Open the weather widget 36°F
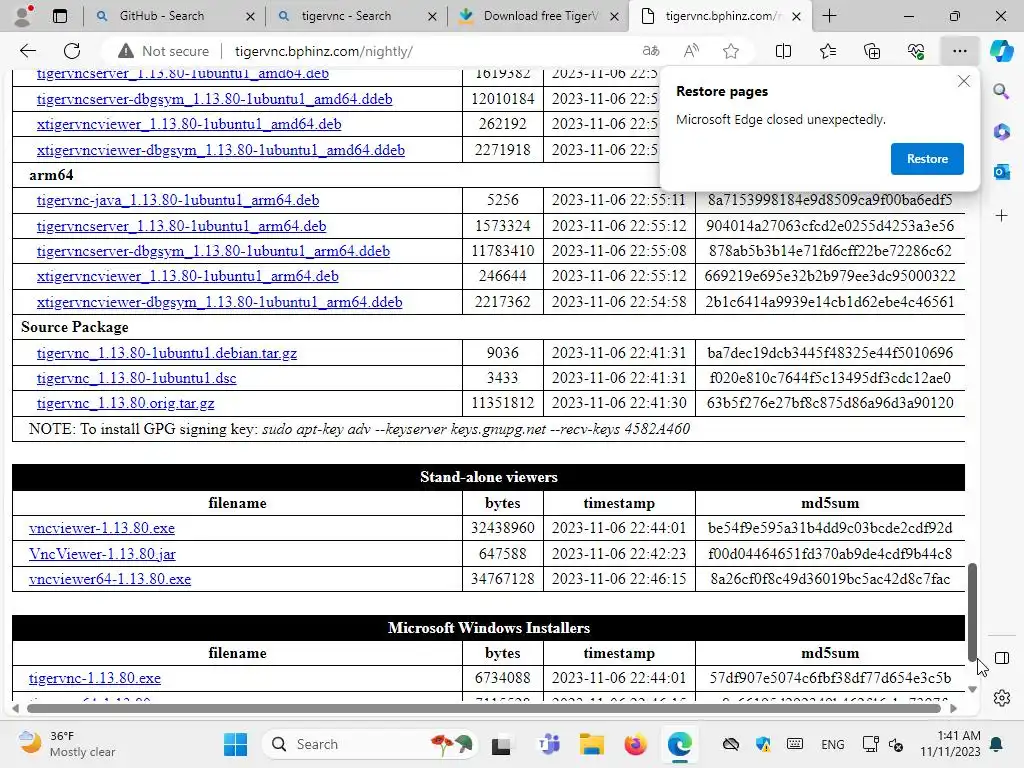Viewport: 1024px width, 768px height. [65, 744]
